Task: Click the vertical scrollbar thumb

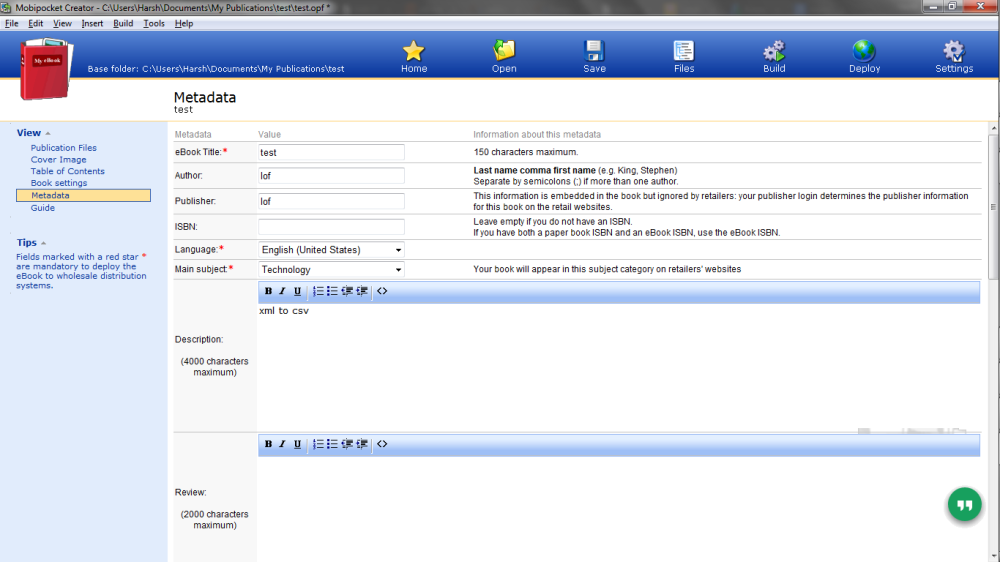Action: [994, 207]
